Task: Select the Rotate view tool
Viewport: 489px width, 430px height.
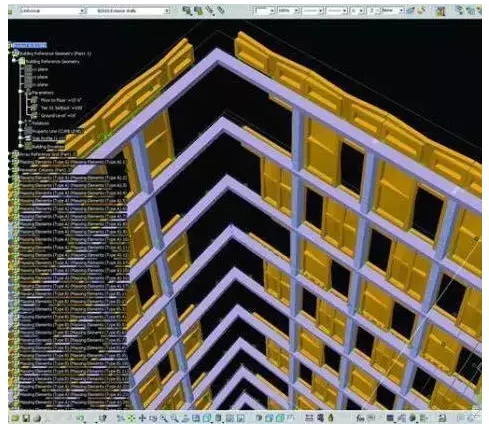Action: pos(153,418)
